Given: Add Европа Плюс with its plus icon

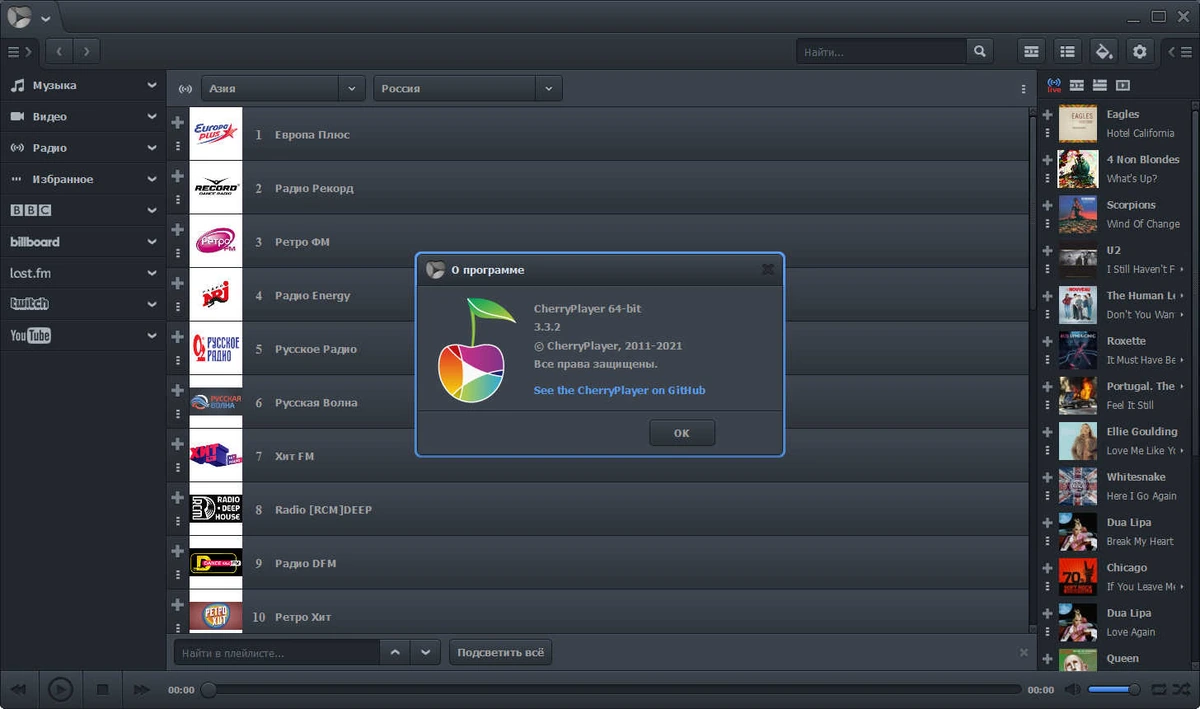Looking at the screenshot, I should (178, 122).
